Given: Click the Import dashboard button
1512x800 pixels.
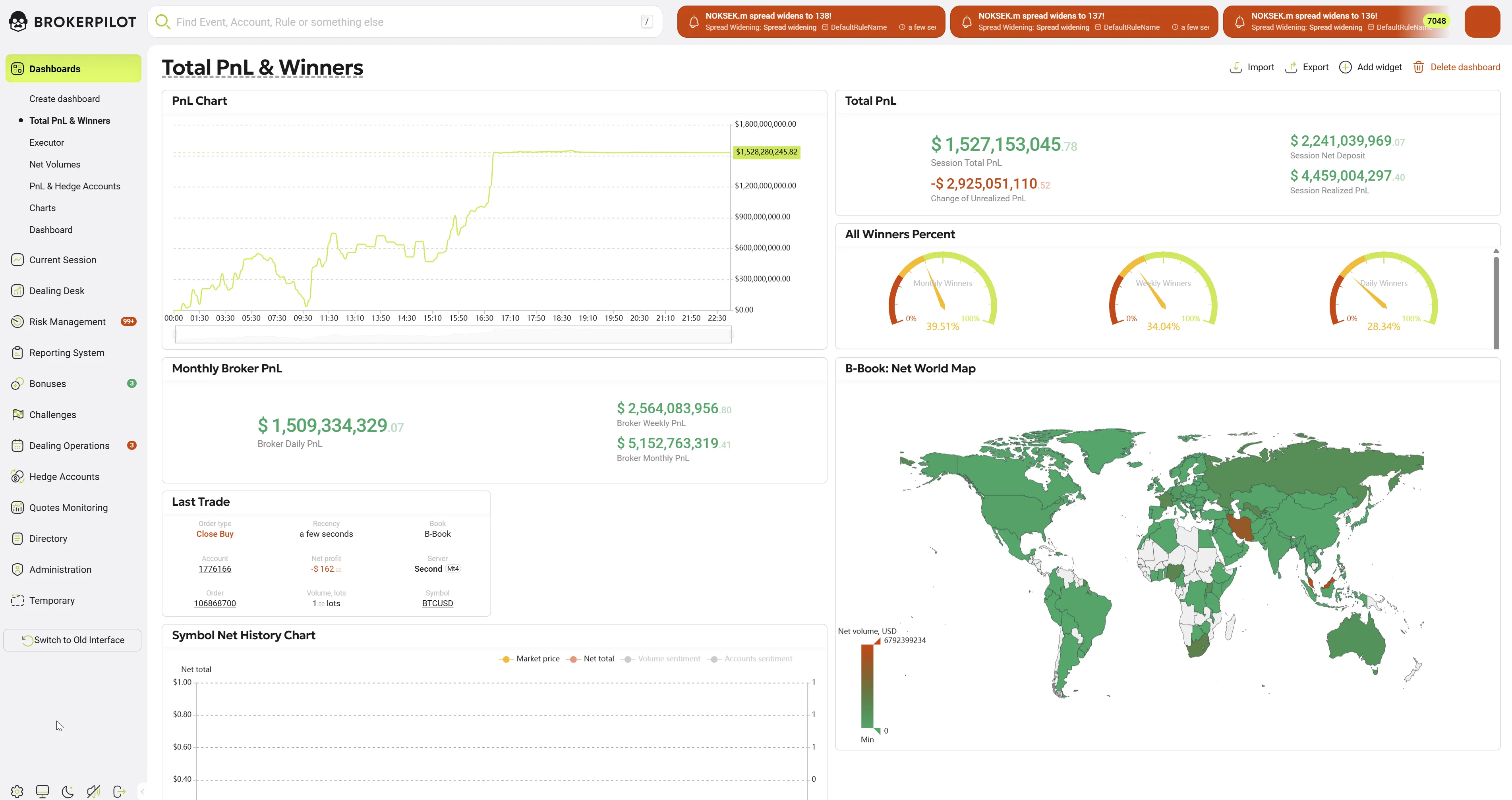Looking at the screenshot, I should click(1251, 67).
